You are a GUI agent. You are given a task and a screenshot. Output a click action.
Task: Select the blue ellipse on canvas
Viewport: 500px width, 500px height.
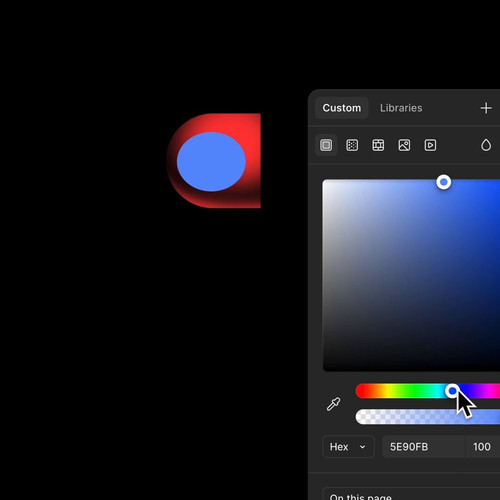pos(211,162)
